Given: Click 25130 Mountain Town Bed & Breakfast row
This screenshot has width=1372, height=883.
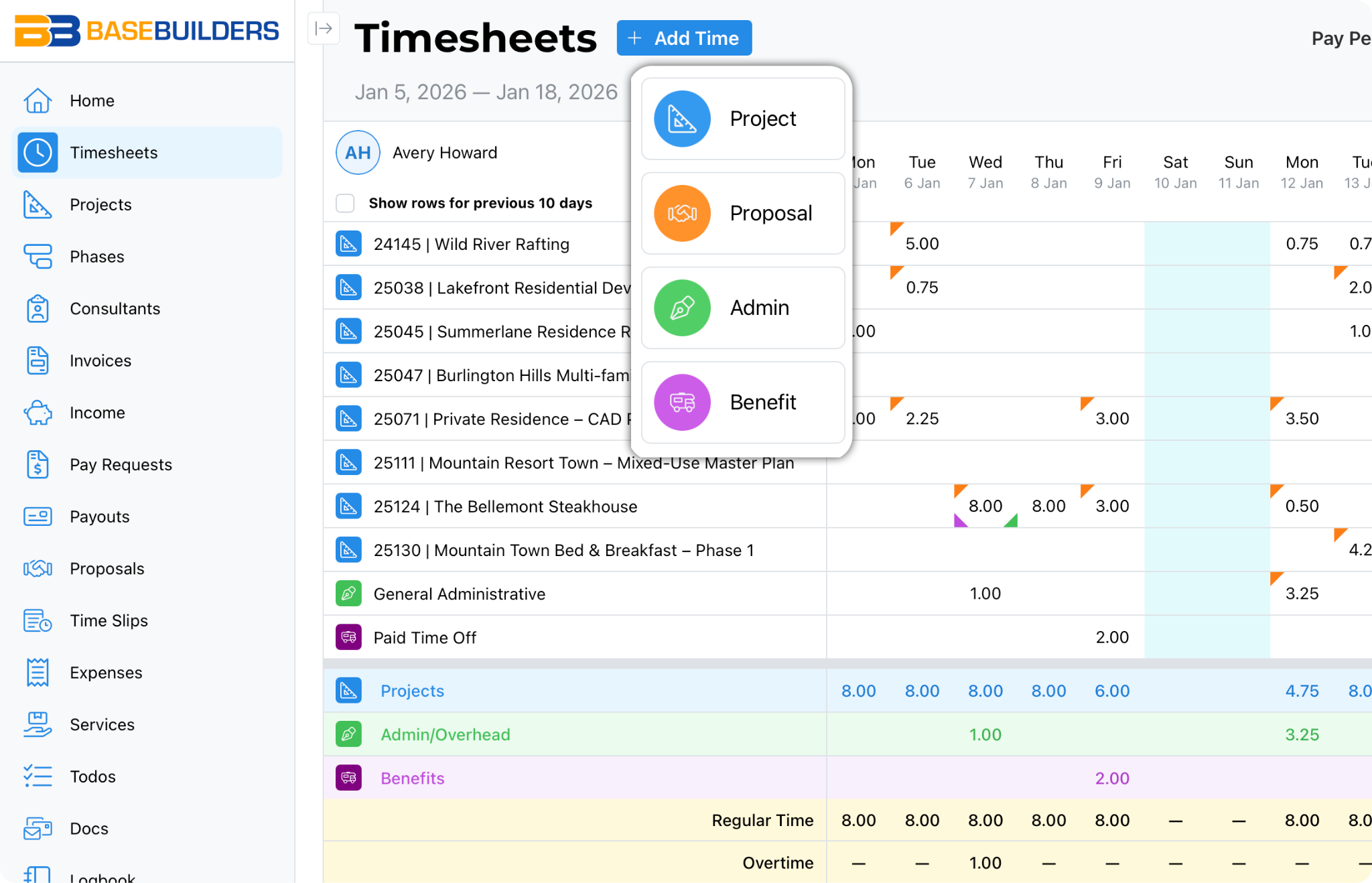Looking at the screenshot, I should click(x=575, y=550).
